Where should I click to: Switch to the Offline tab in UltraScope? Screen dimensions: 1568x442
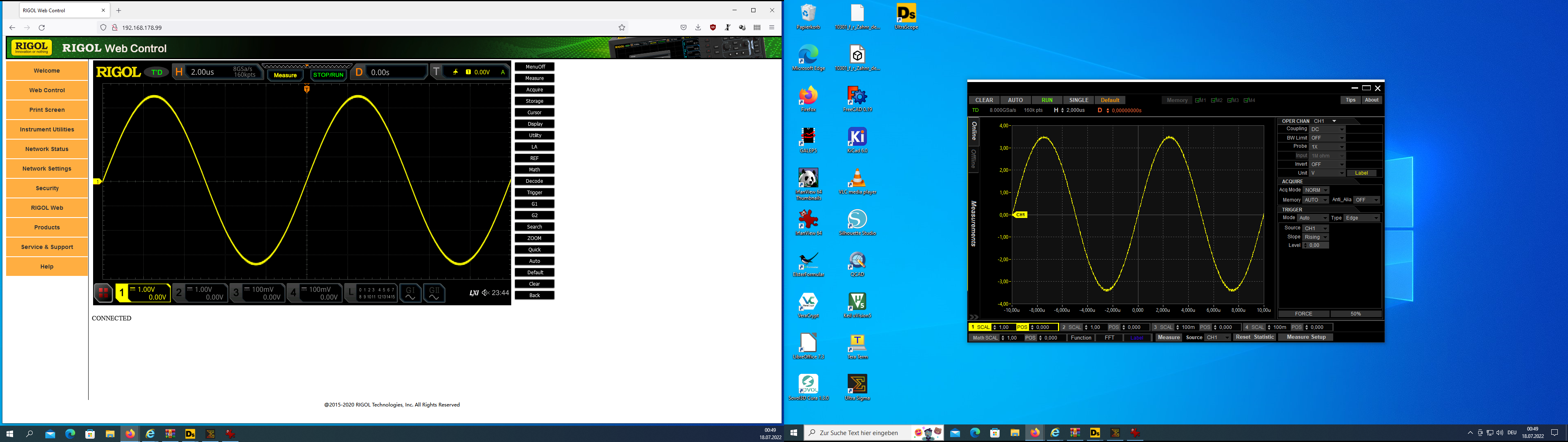pyautogui.click(x=974, y=159)
